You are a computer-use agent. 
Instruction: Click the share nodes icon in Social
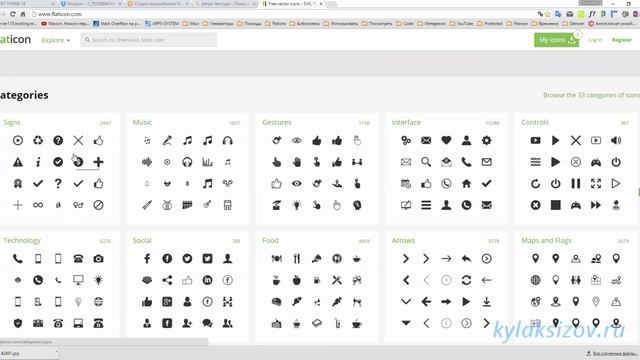(167, 280)
